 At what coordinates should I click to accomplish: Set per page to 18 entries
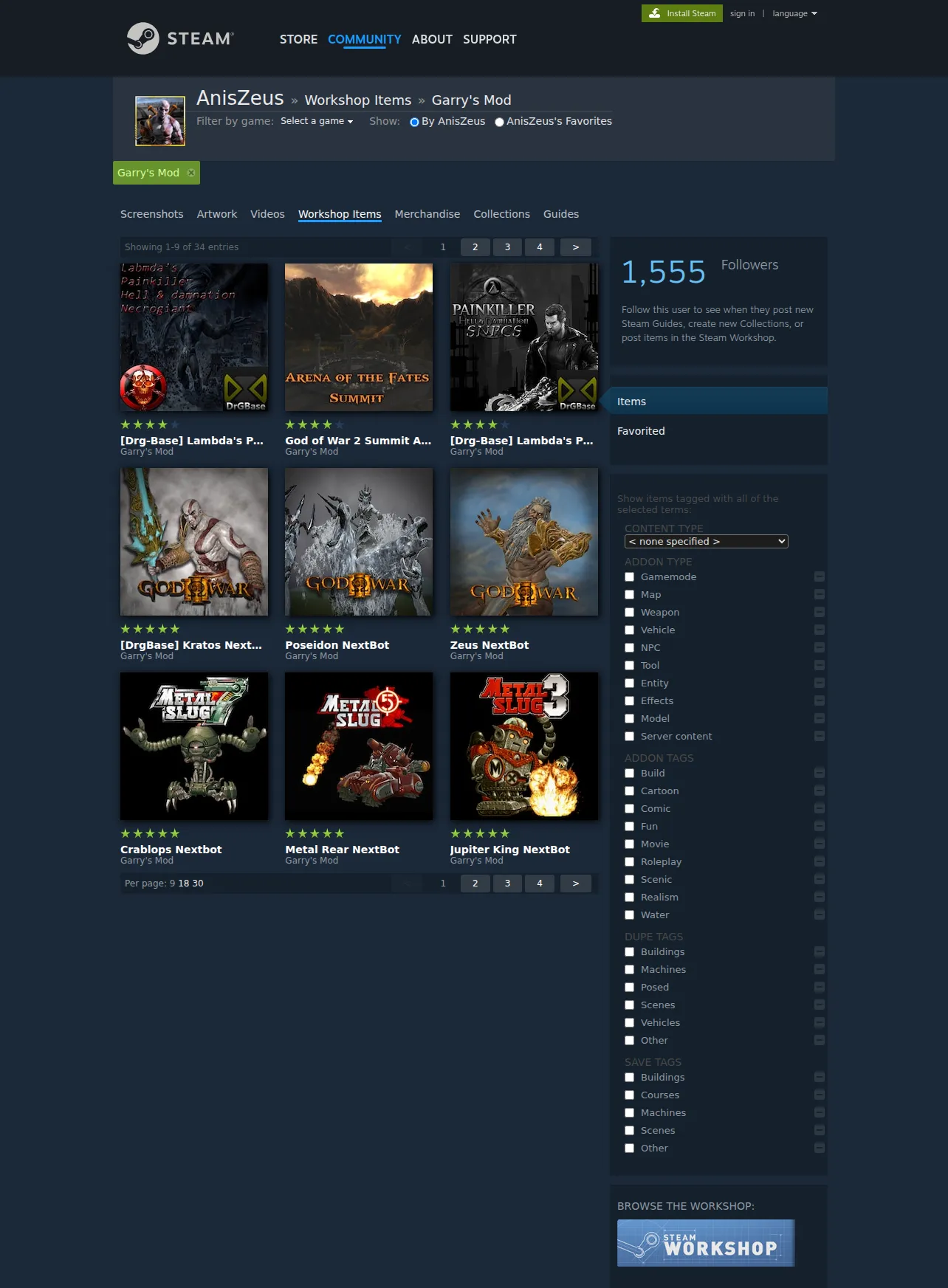184,884
